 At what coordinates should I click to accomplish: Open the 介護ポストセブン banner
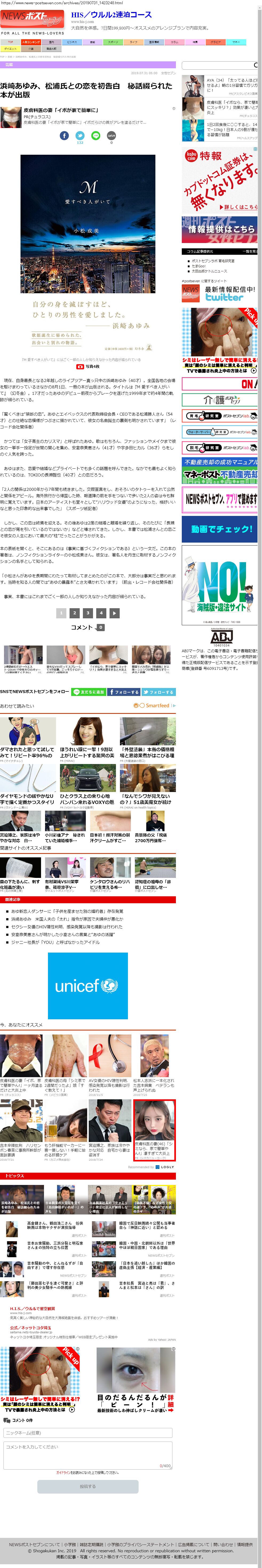[219, 400]
